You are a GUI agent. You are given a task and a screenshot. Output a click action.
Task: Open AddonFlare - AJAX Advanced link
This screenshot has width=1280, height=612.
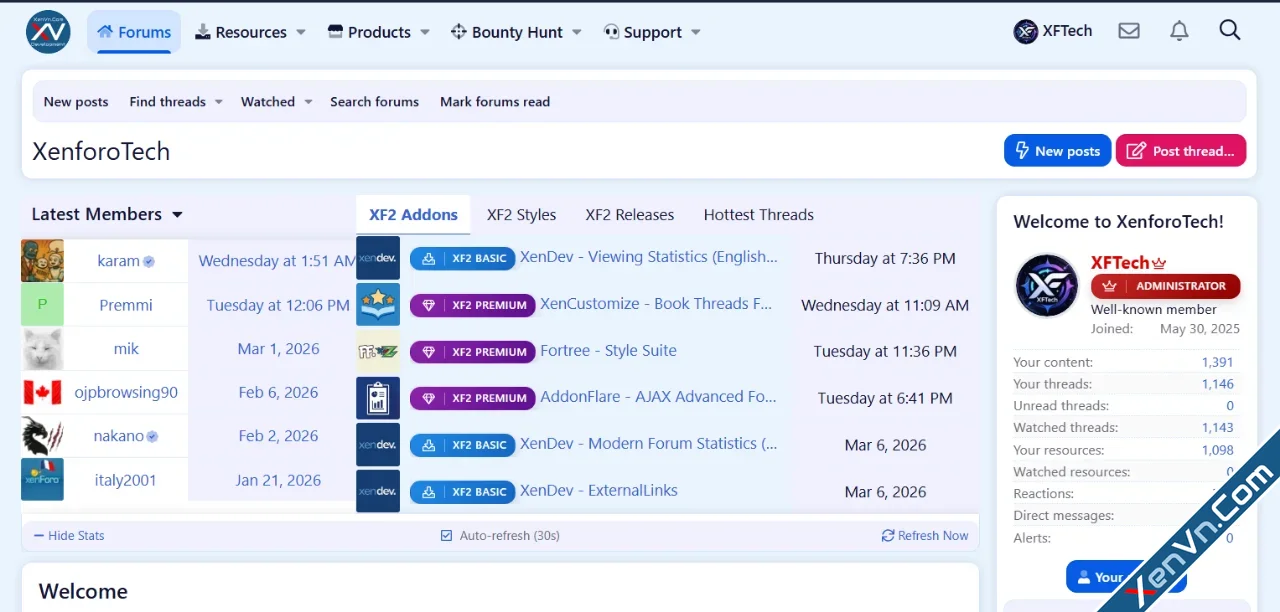(658, 397)
